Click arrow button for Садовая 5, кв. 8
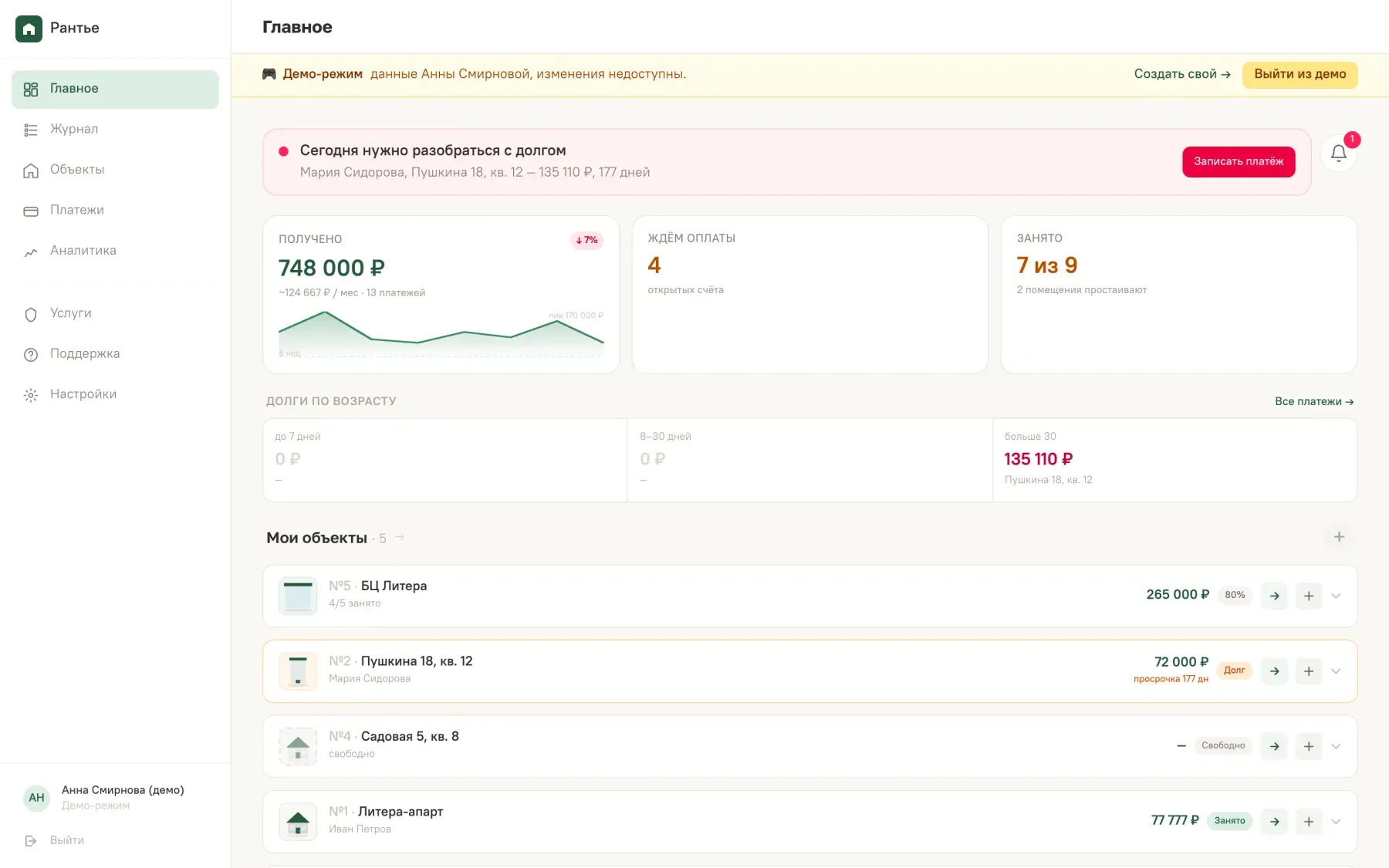1389x868 pixels. coord(1274,746)
